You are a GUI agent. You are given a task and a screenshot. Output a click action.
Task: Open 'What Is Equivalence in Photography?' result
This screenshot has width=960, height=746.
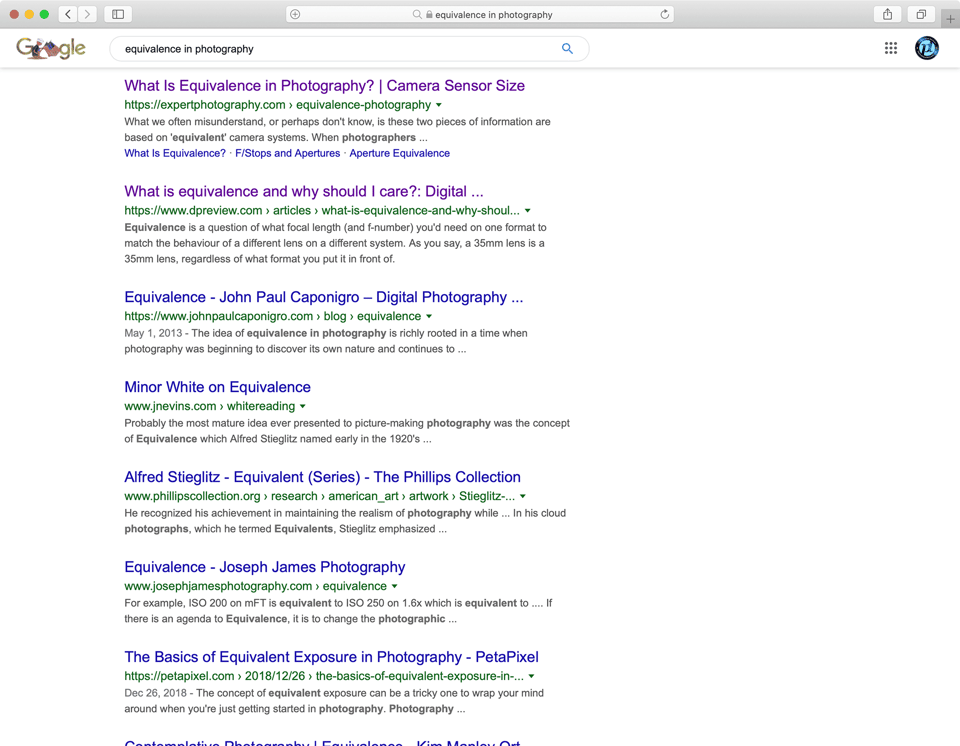tap(324, 86)
